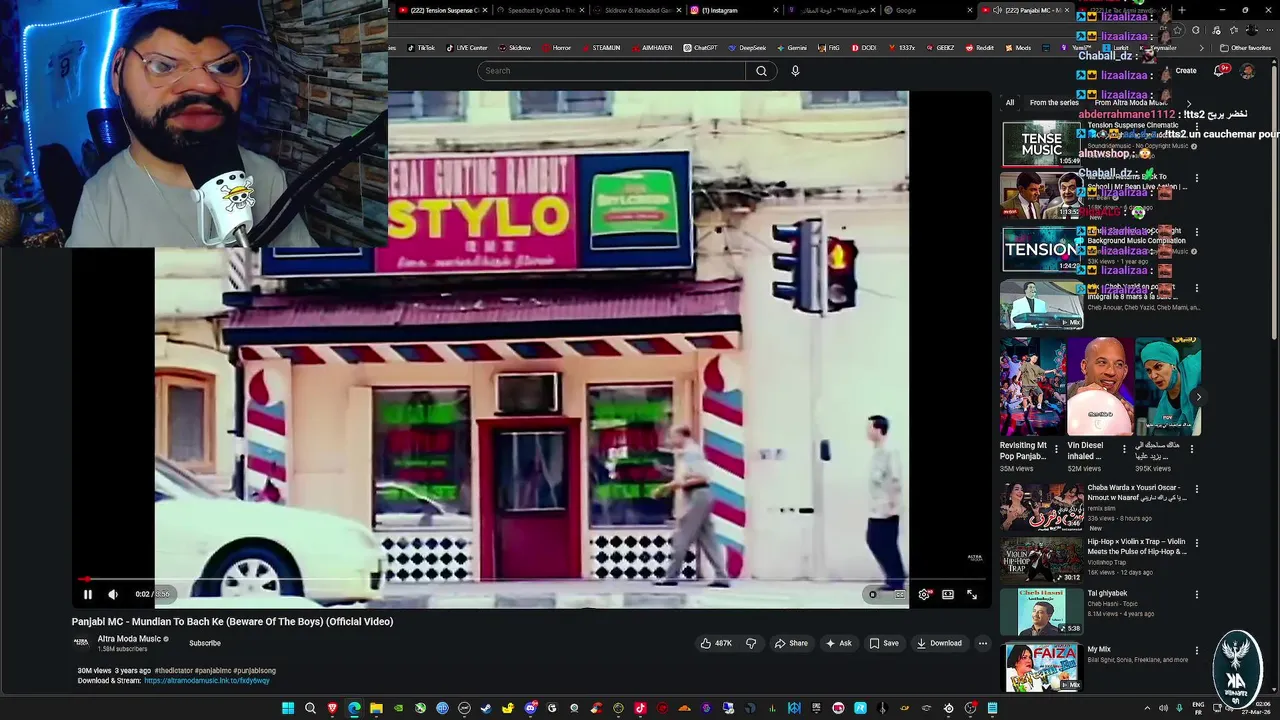
Task: Toggle subtitles/captions in the player
Action: coord(900,594)
